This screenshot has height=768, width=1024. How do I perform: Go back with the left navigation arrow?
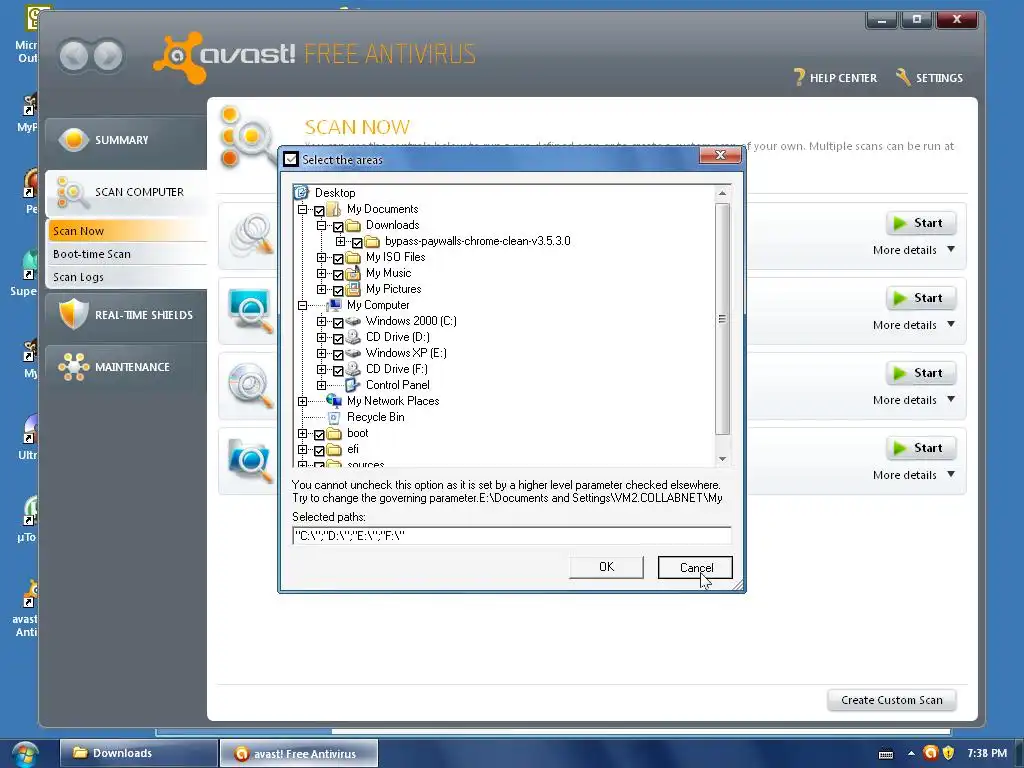coord(74,56)
